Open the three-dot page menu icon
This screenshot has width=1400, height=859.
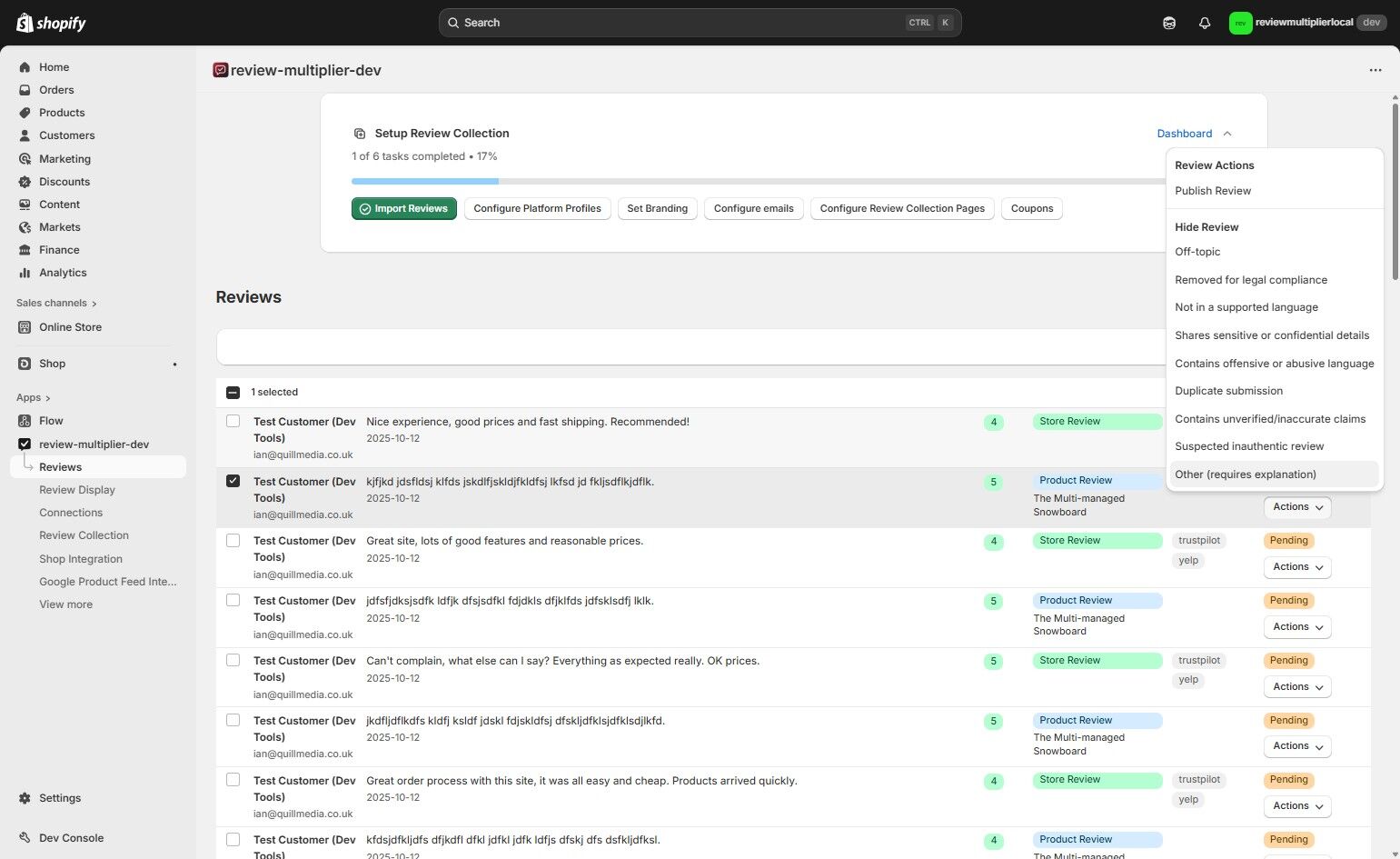(1375, 70)
